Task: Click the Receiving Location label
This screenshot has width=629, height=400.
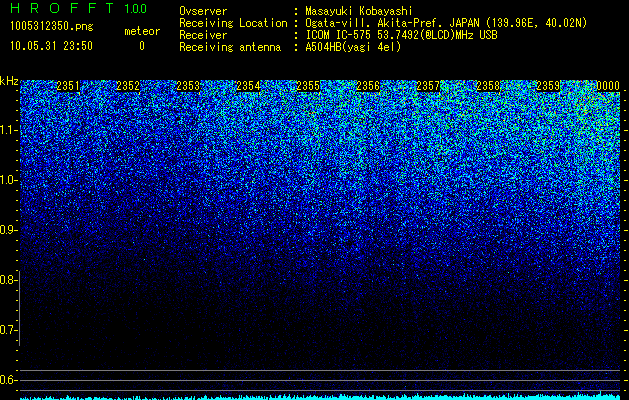Action: point(233,23)
